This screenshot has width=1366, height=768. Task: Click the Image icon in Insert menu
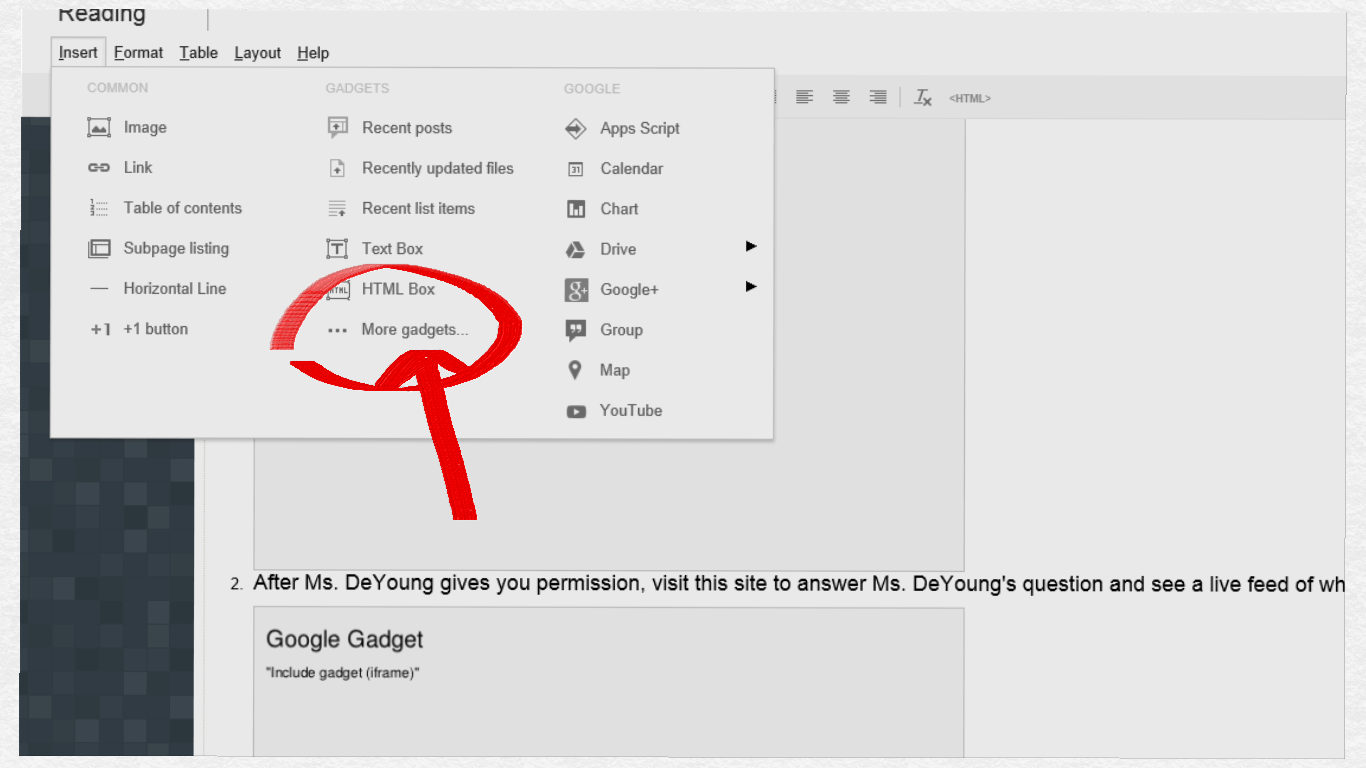pyautogui.click(x=99, y=128)
